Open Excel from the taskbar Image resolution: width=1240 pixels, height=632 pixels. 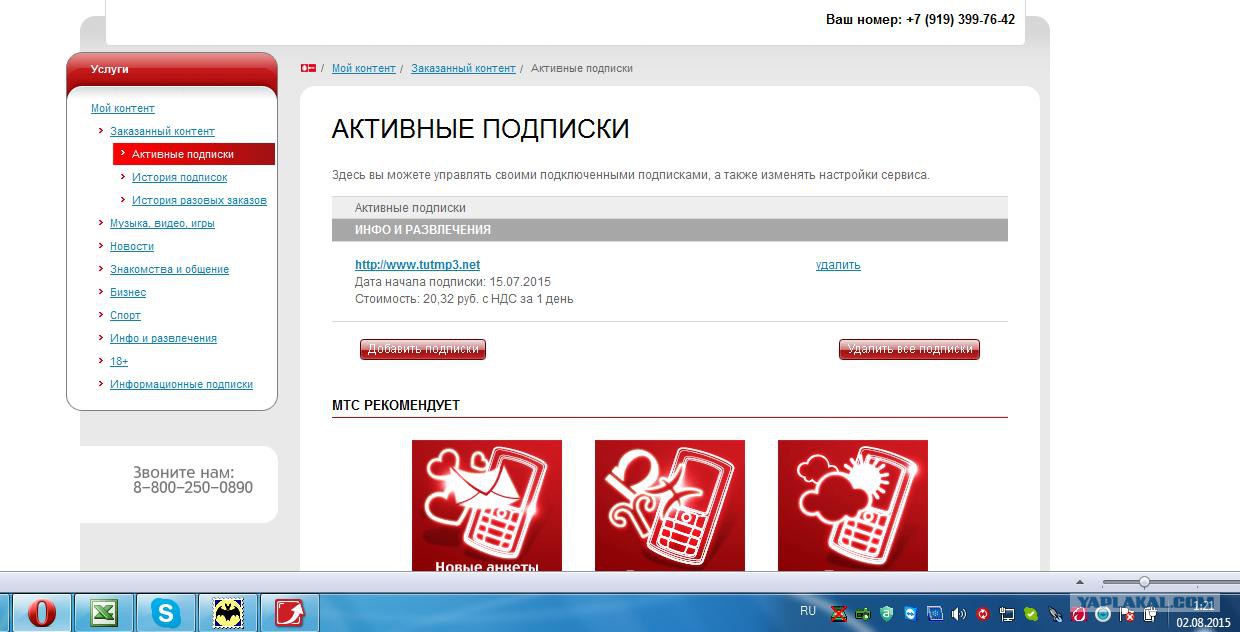tap(105, 612)
